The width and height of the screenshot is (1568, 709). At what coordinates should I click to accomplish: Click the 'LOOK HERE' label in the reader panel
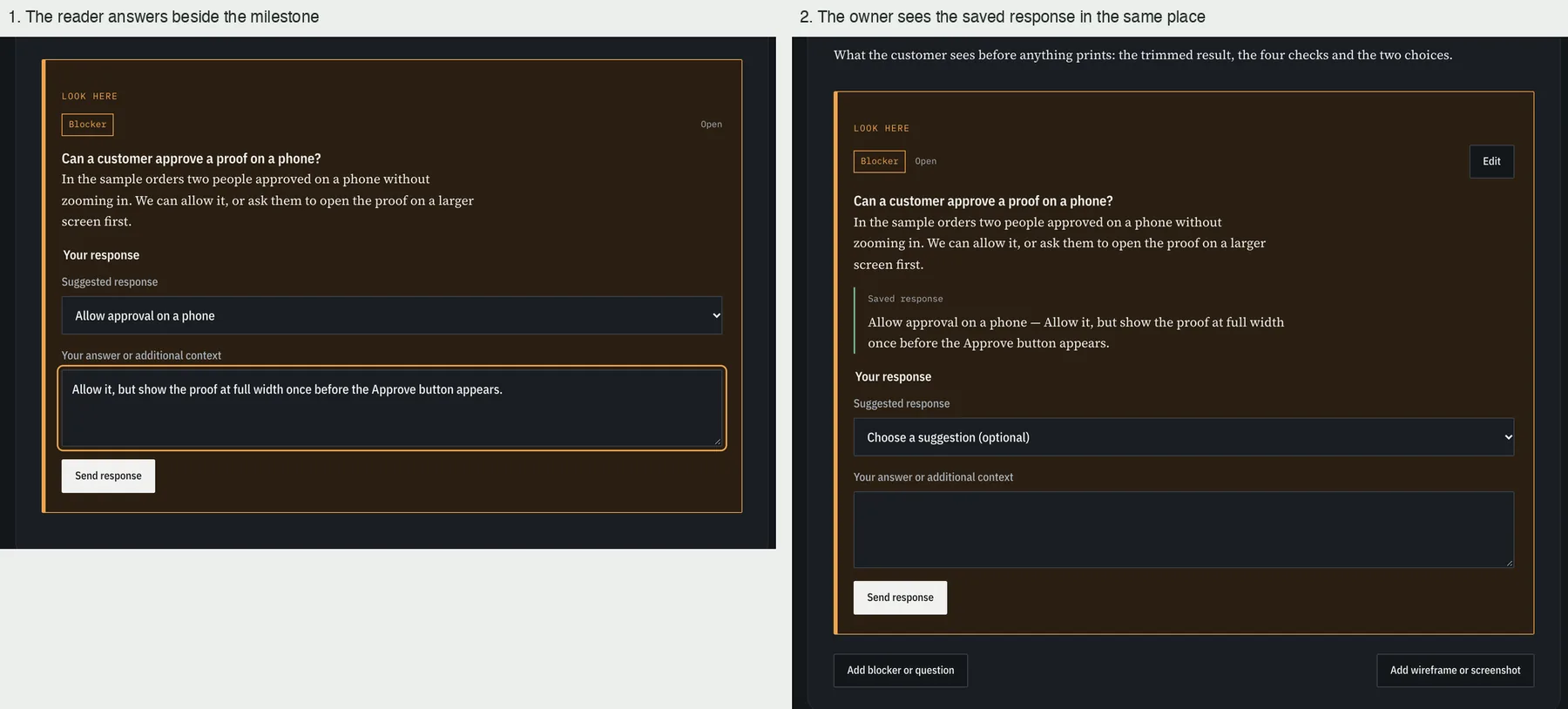(x=89, y=97)
